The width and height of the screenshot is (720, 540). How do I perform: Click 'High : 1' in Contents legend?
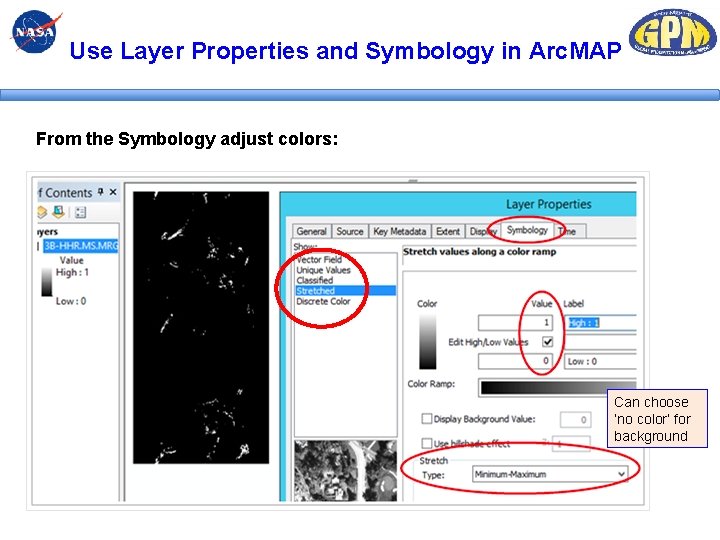pyautogui.click(x=72, y=272)
